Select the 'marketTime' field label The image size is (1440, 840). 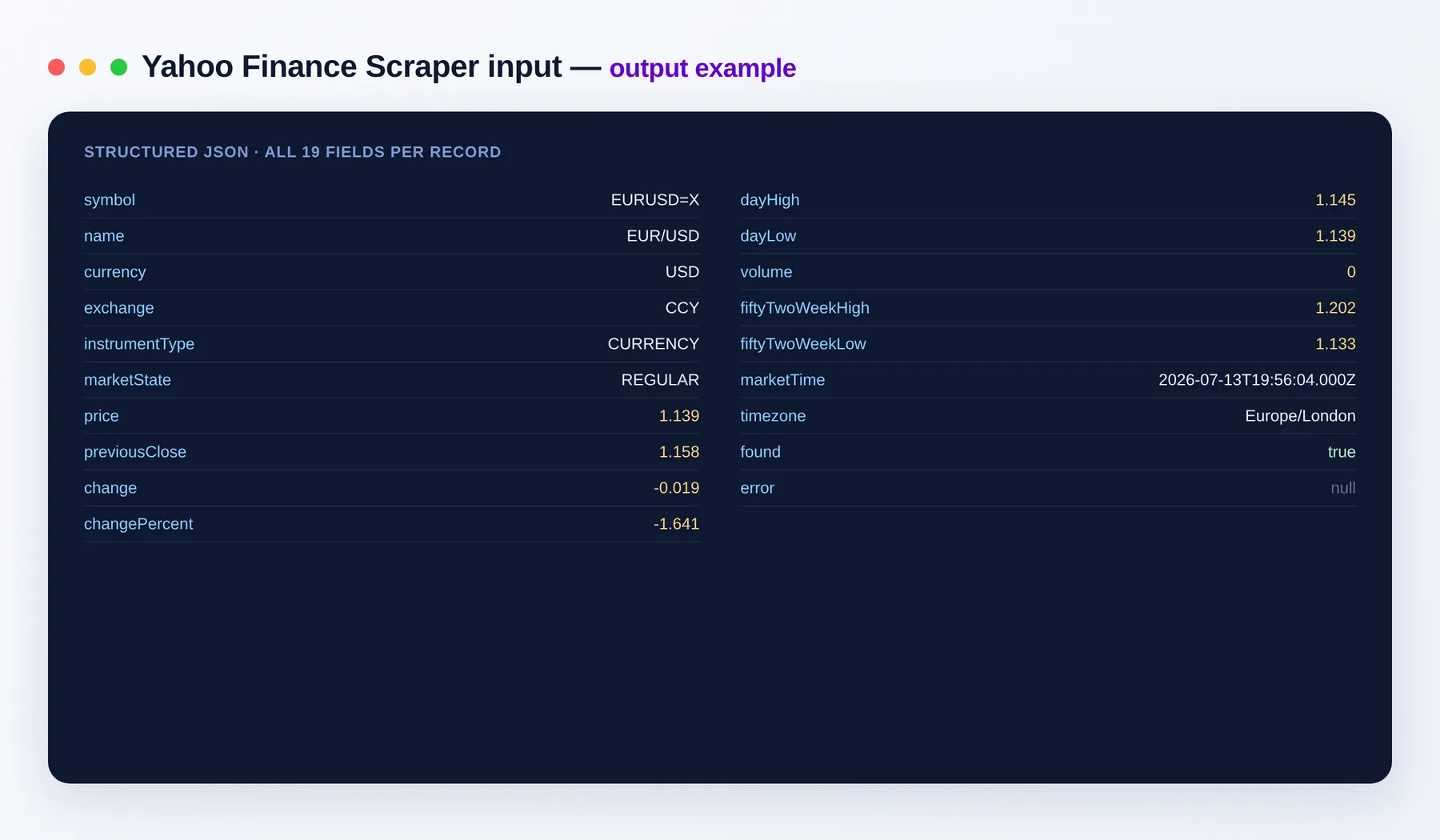pos(782,380)
